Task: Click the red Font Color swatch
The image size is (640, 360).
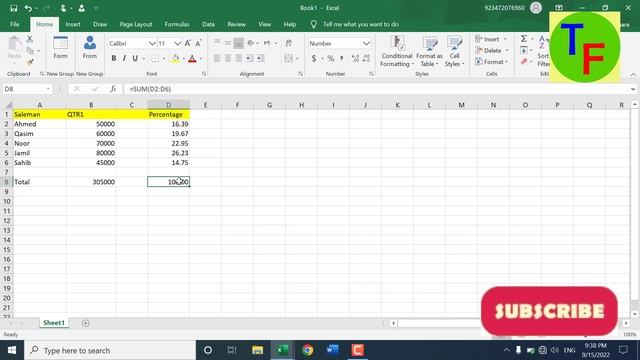Action: coord(192,59)
